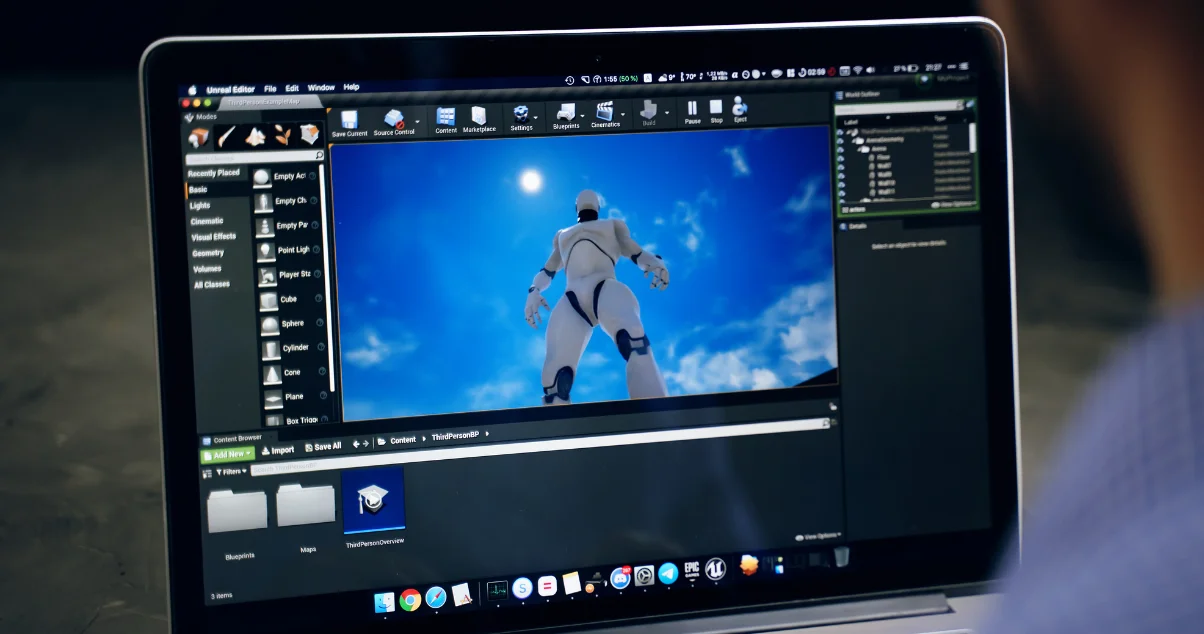Click Save Current in the toolbar

[x=350, y=122]
